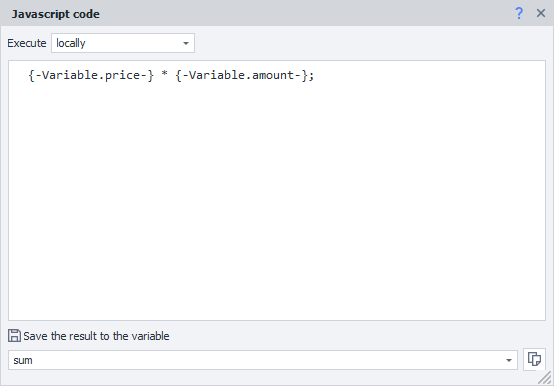The width and height of the screenshot is (554, 386).
Task: Open help via the question mark icon
Action: coord(519,13)
